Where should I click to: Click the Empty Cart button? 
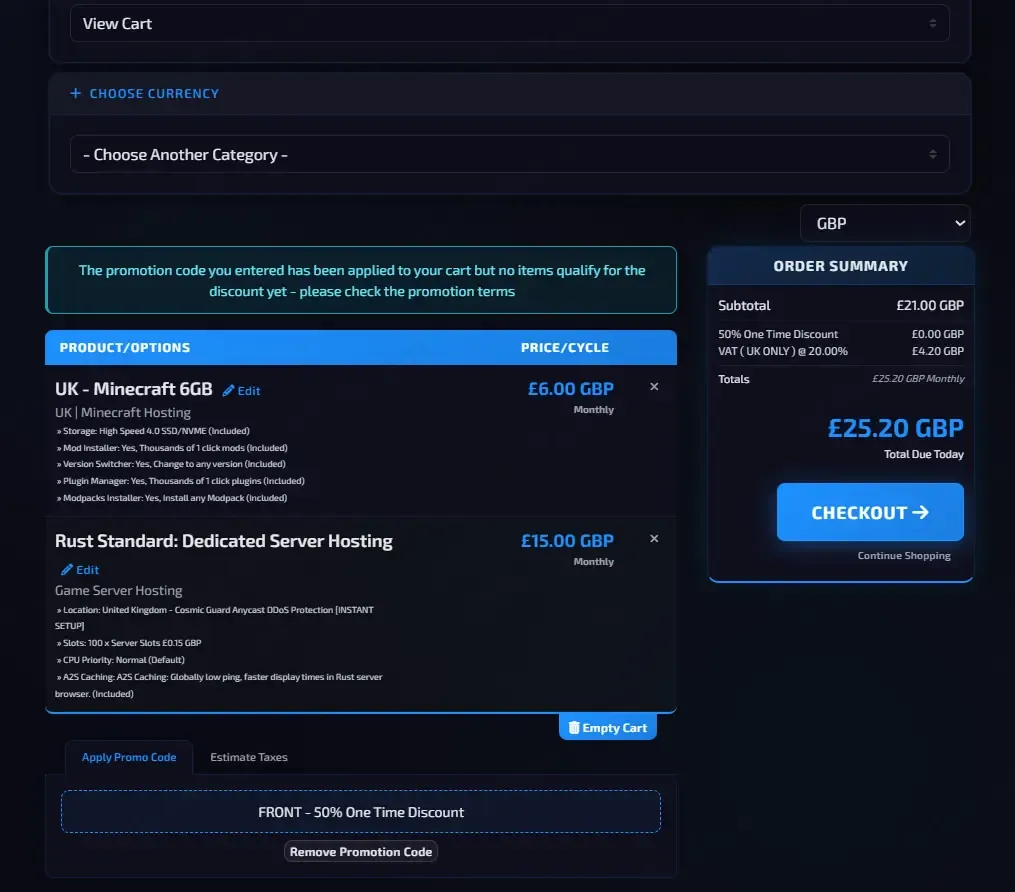[x=607, y=728]
